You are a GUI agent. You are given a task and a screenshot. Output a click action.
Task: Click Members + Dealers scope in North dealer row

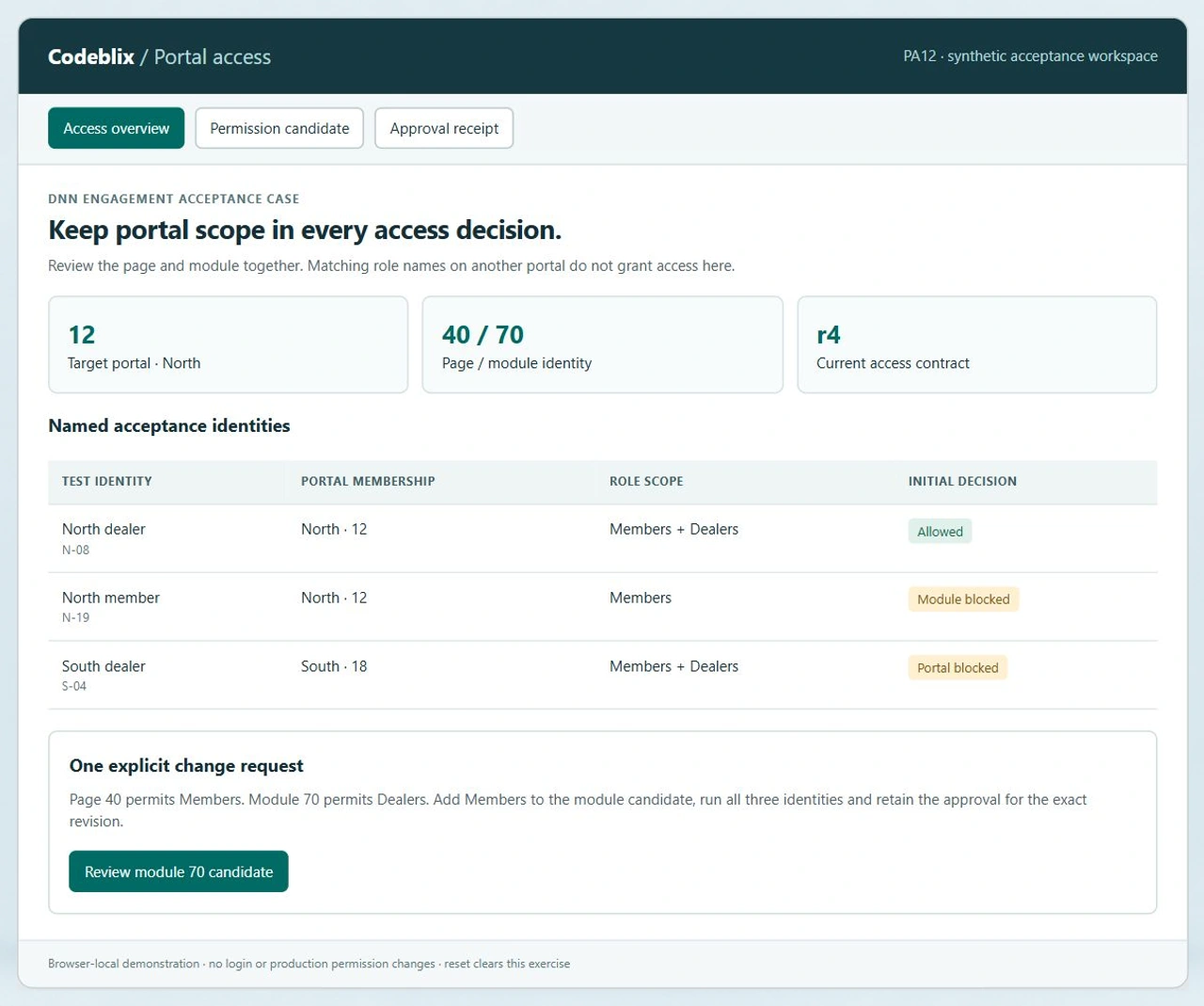pyautogui.click(x=673, y=529)
